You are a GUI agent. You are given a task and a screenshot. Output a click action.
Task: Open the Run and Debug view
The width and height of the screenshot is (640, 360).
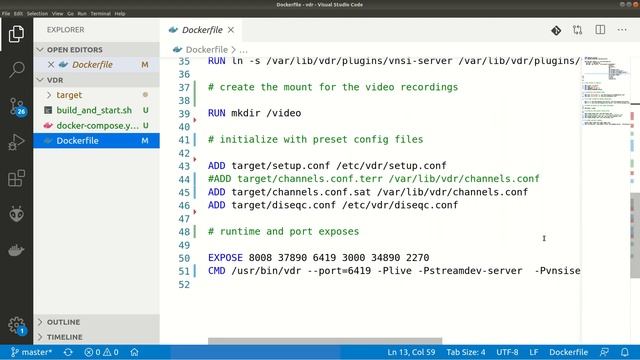pos(16,142)
